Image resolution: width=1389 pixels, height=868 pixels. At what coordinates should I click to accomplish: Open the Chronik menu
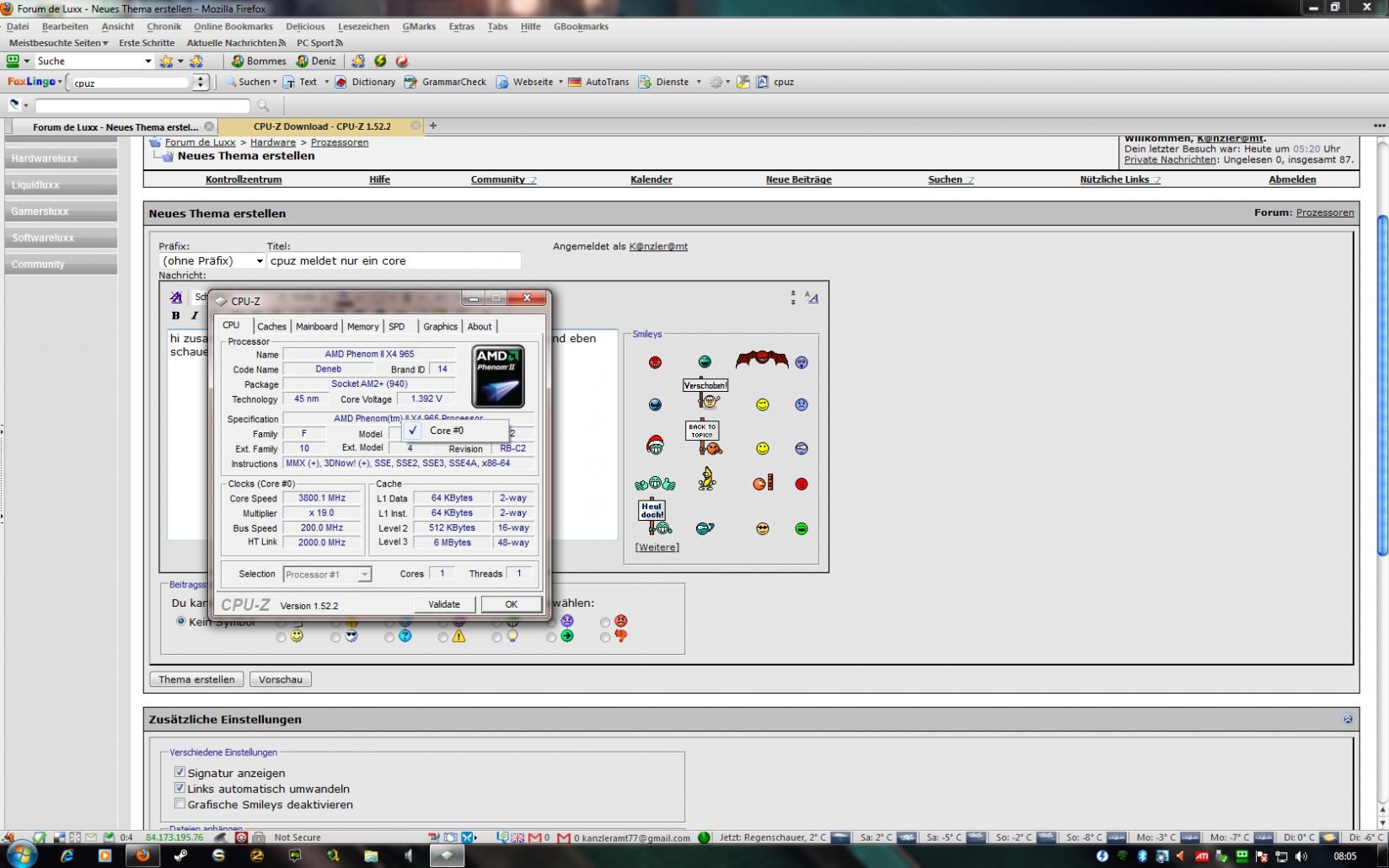pyautogui.click(x=164, y=26)
